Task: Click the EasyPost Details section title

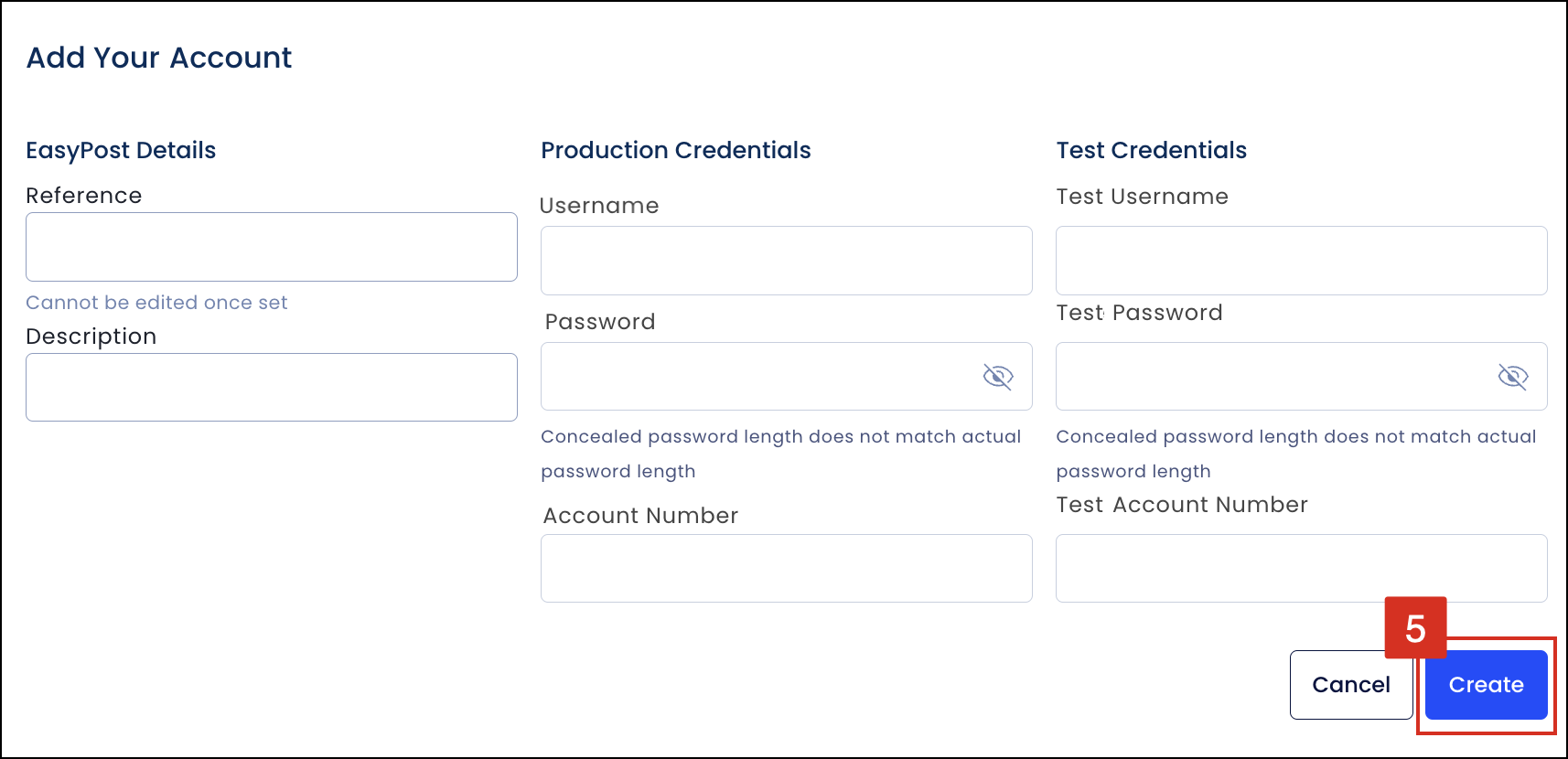Action: click(x=121, y=151)
